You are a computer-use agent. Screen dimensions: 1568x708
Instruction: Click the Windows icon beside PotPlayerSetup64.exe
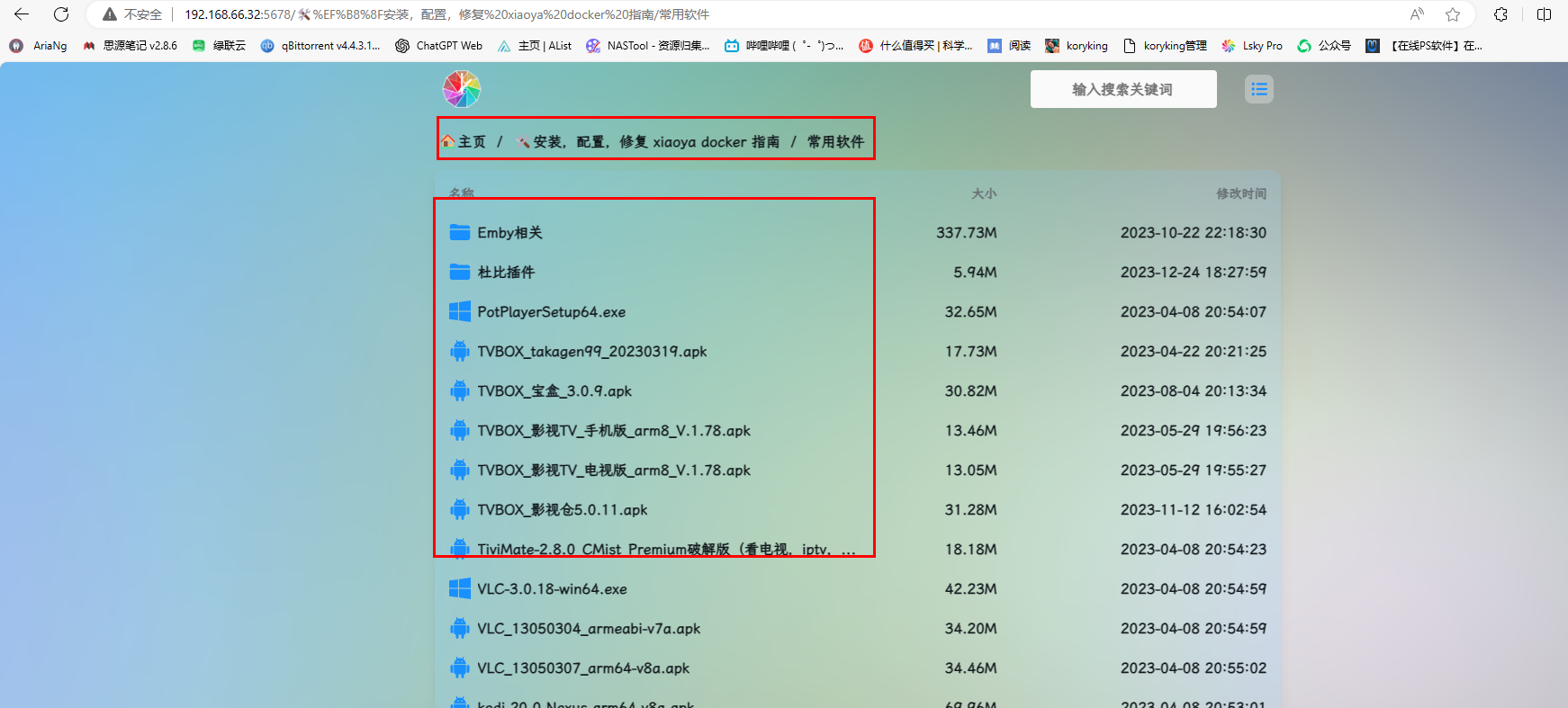click(460, 312)
